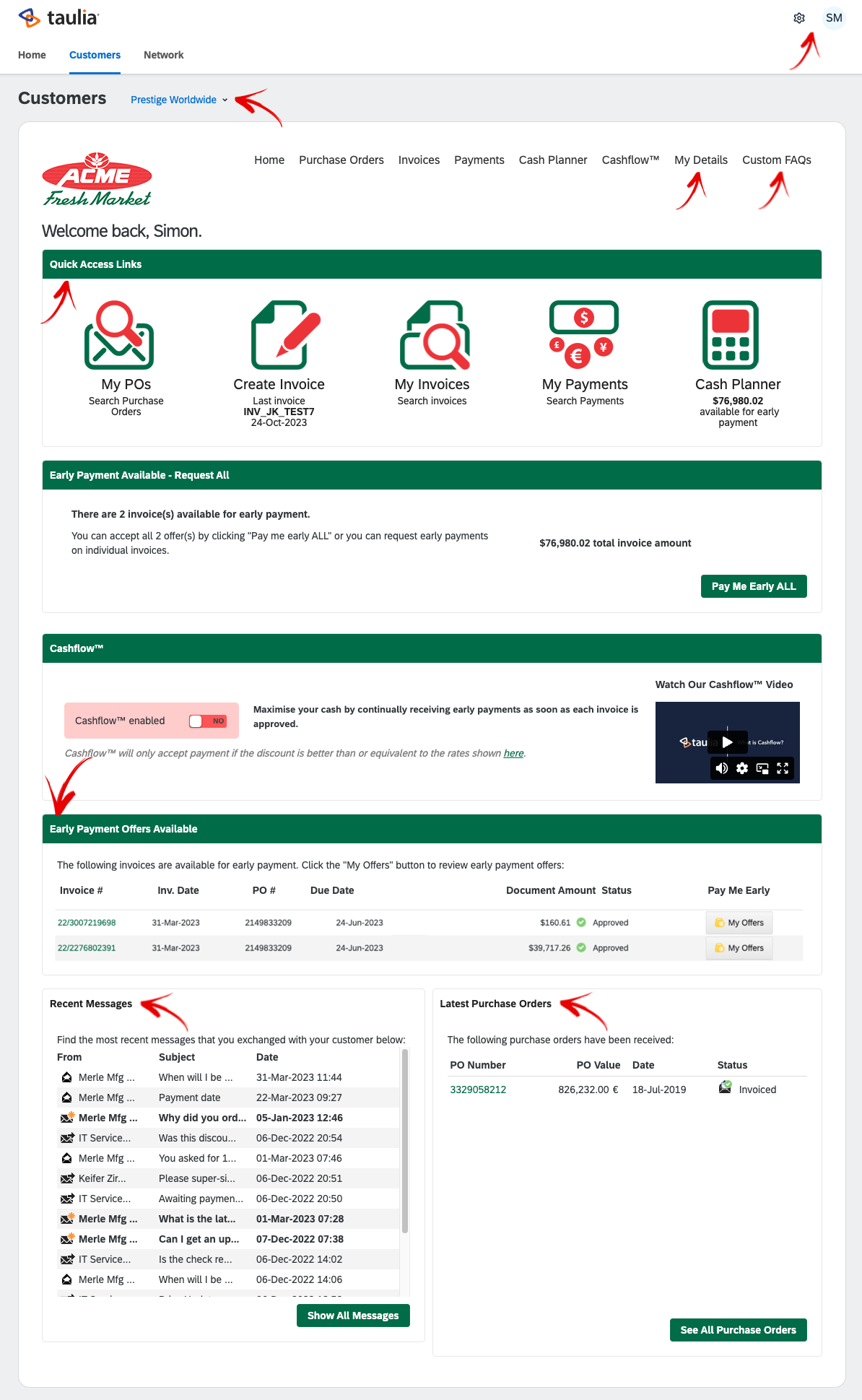Screen dimensions: 862x1400
Task: Click My Offers for the $39,717.26 invoice
Action: [739, 948]
